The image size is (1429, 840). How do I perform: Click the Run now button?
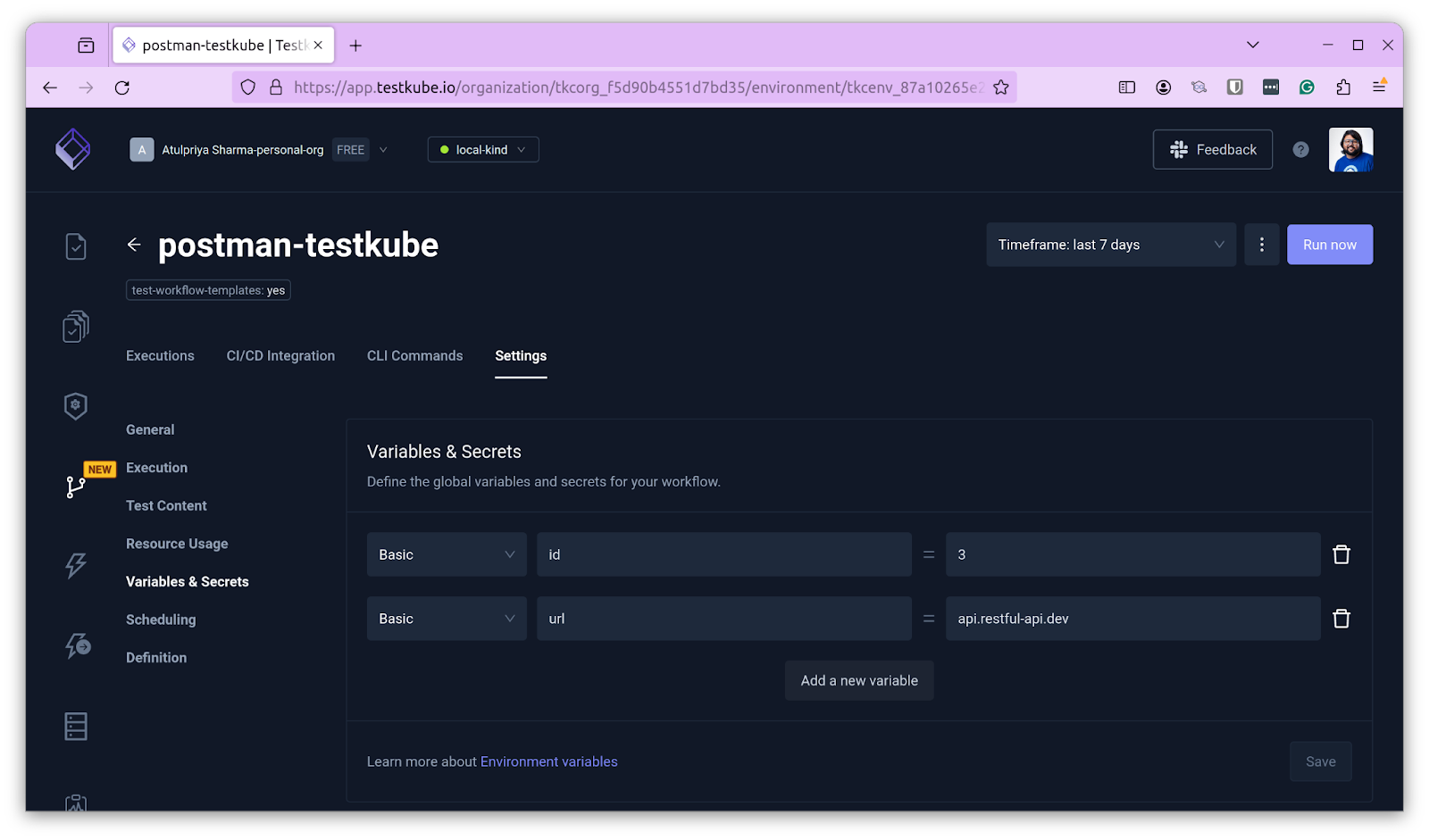1329,245
